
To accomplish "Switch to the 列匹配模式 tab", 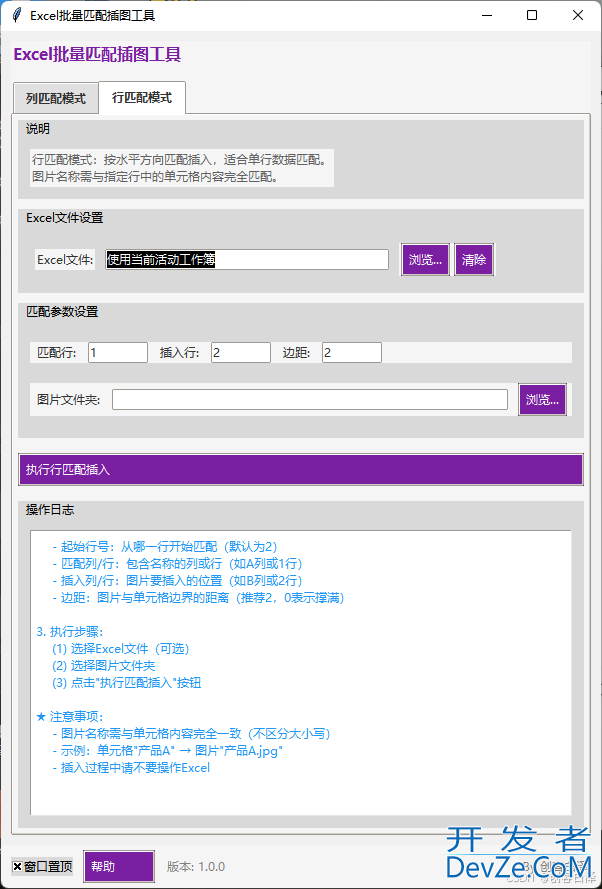I will (x=56, y=99).
